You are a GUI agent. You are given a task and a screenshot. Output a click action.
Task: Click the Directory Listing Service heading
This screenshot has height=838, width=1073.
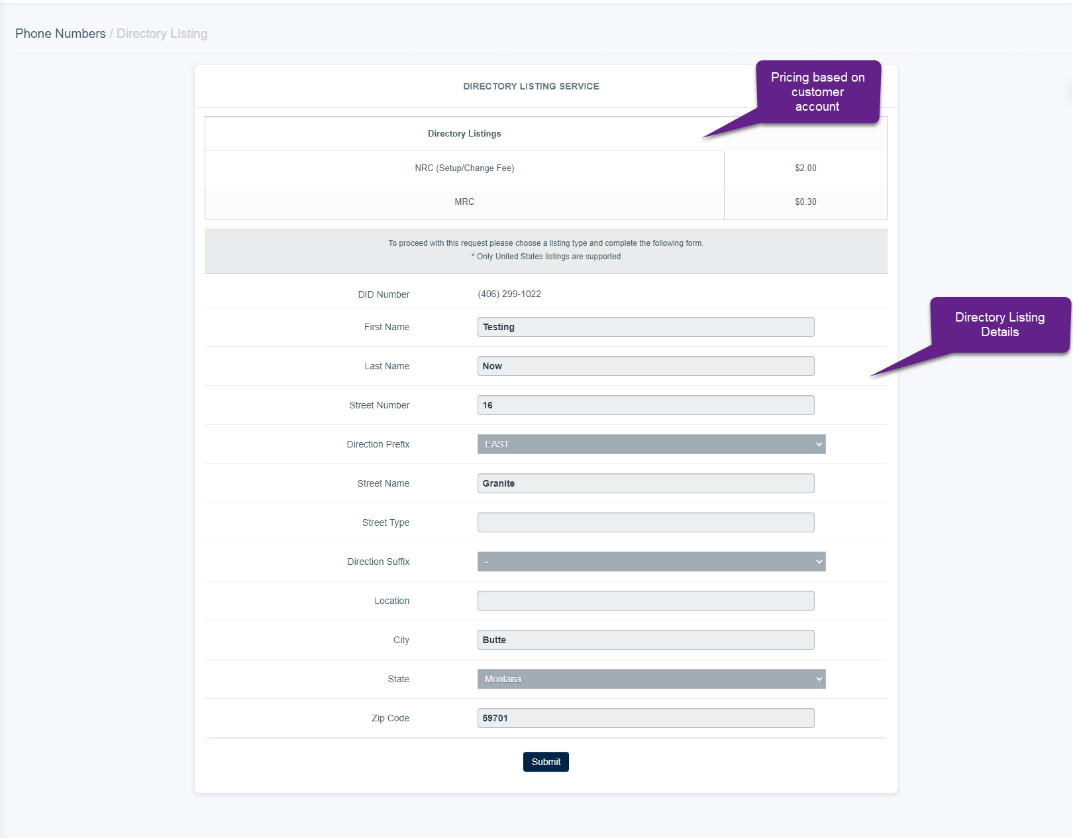tap(531, 87)
